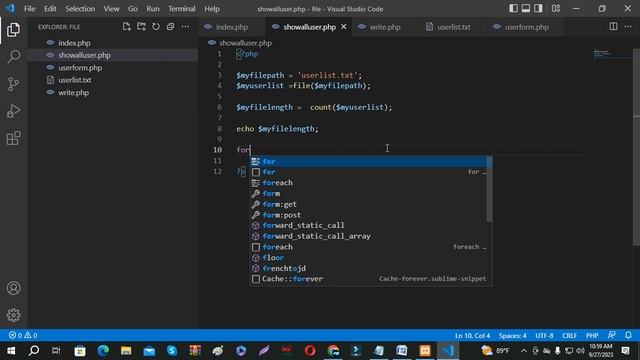Split the editor to the right
Image resolution: width=640 pixels, height=360 pixels.
tap(613, 27)
